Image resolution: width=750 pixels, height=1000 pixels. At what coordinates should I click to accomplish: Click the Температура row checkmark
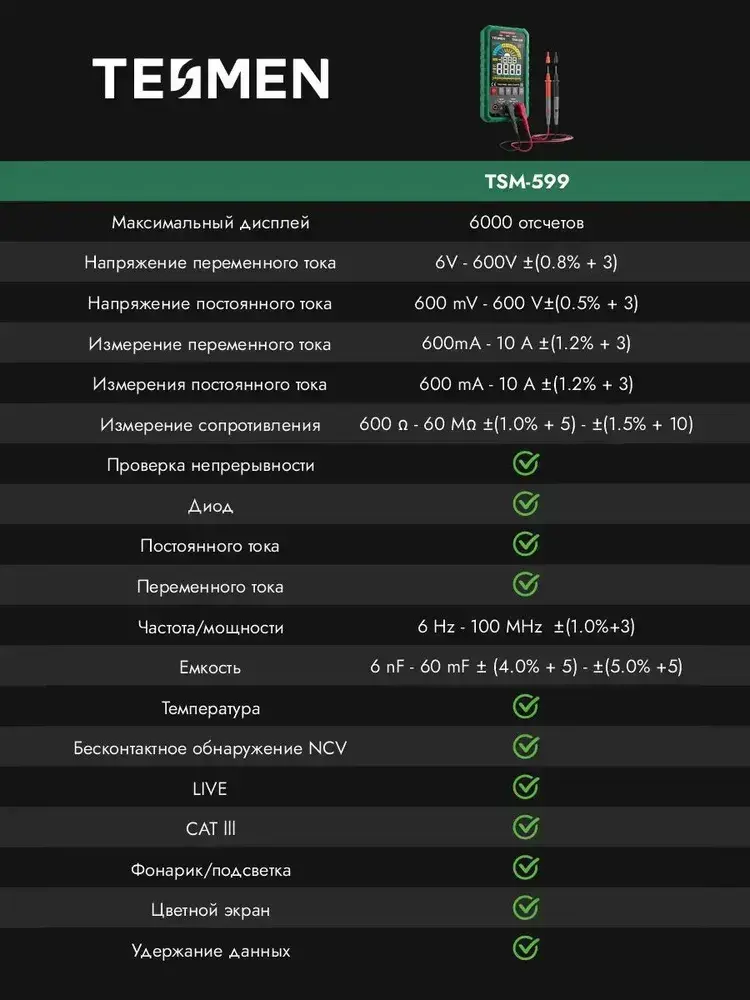(526, 707)
